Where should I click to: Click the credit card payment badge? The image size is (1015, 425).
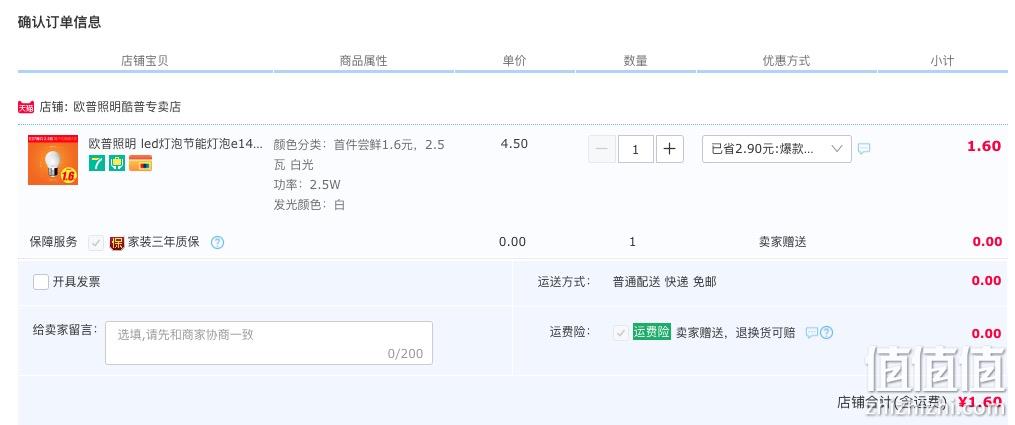point(140,163)
